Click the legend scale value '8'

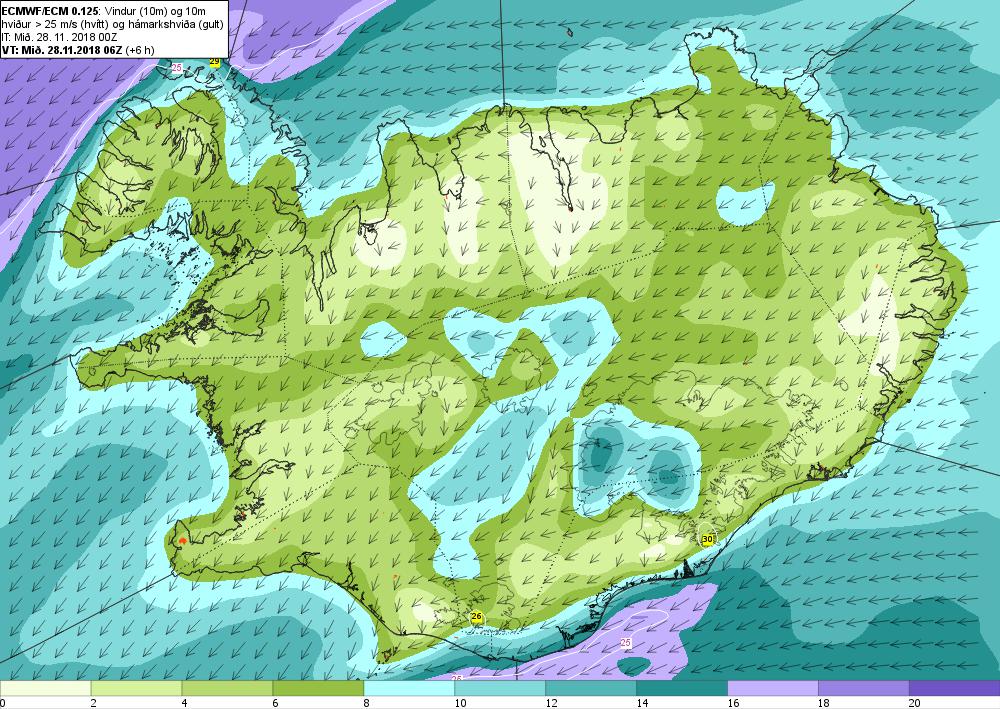(367, 703)
